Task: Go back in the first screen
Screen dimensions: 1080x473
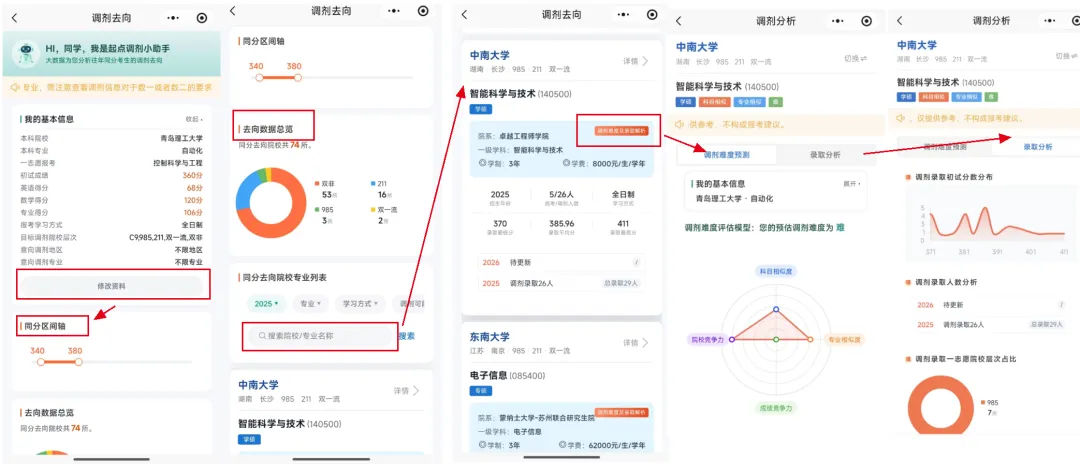Action: [15, 18]
